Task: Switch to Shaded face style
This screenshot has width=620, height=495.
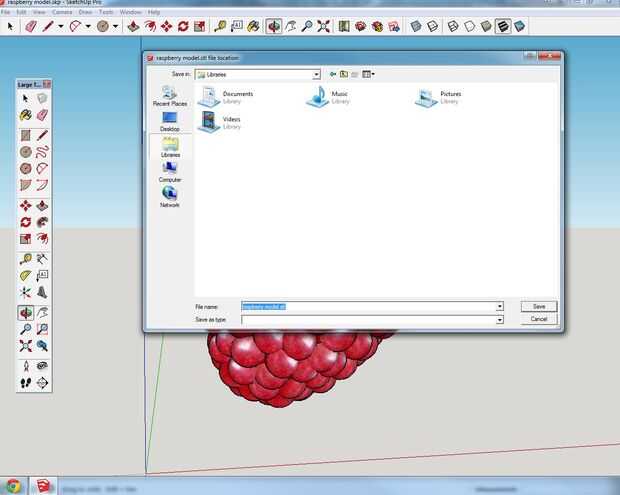Action: 486,26
